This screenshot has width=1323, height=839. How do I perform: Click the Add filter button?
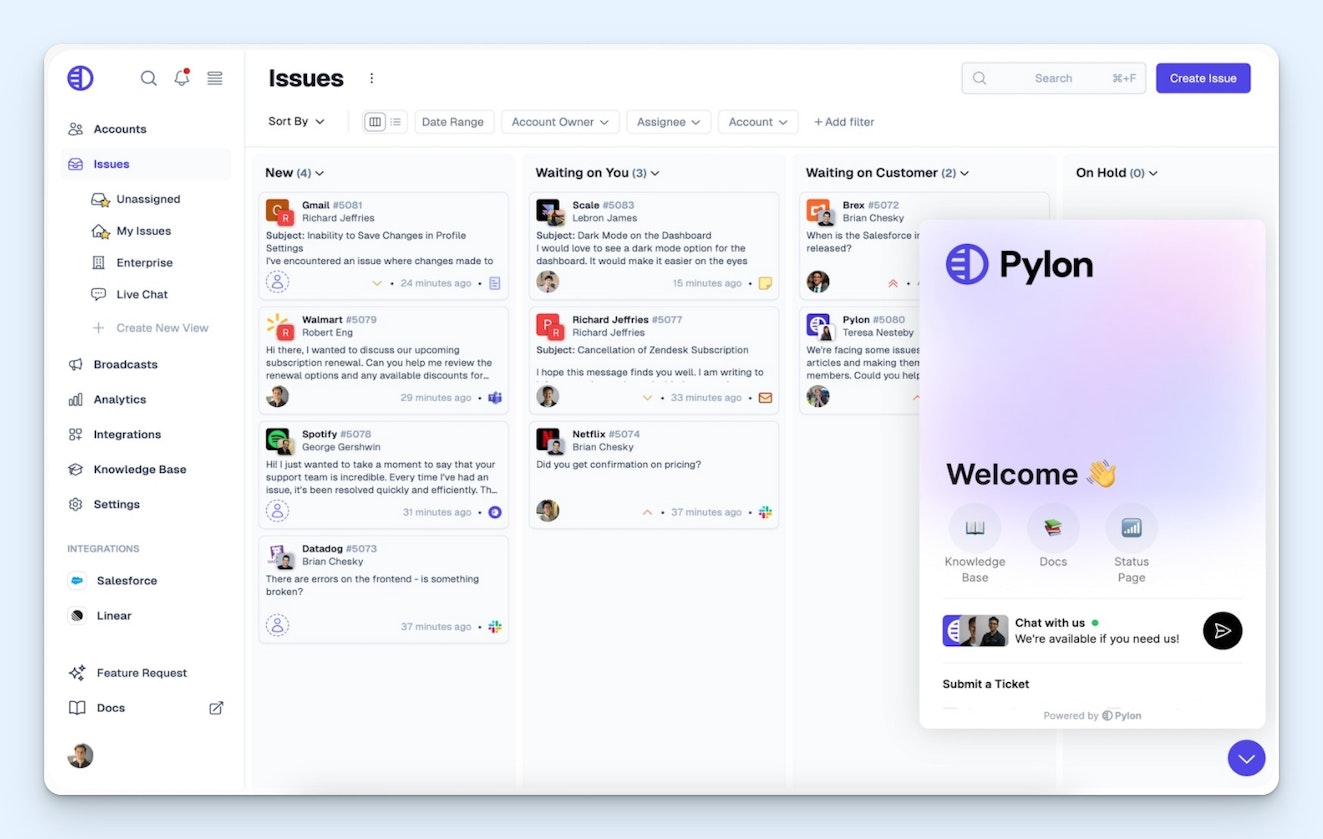click(x=844, y=122)
